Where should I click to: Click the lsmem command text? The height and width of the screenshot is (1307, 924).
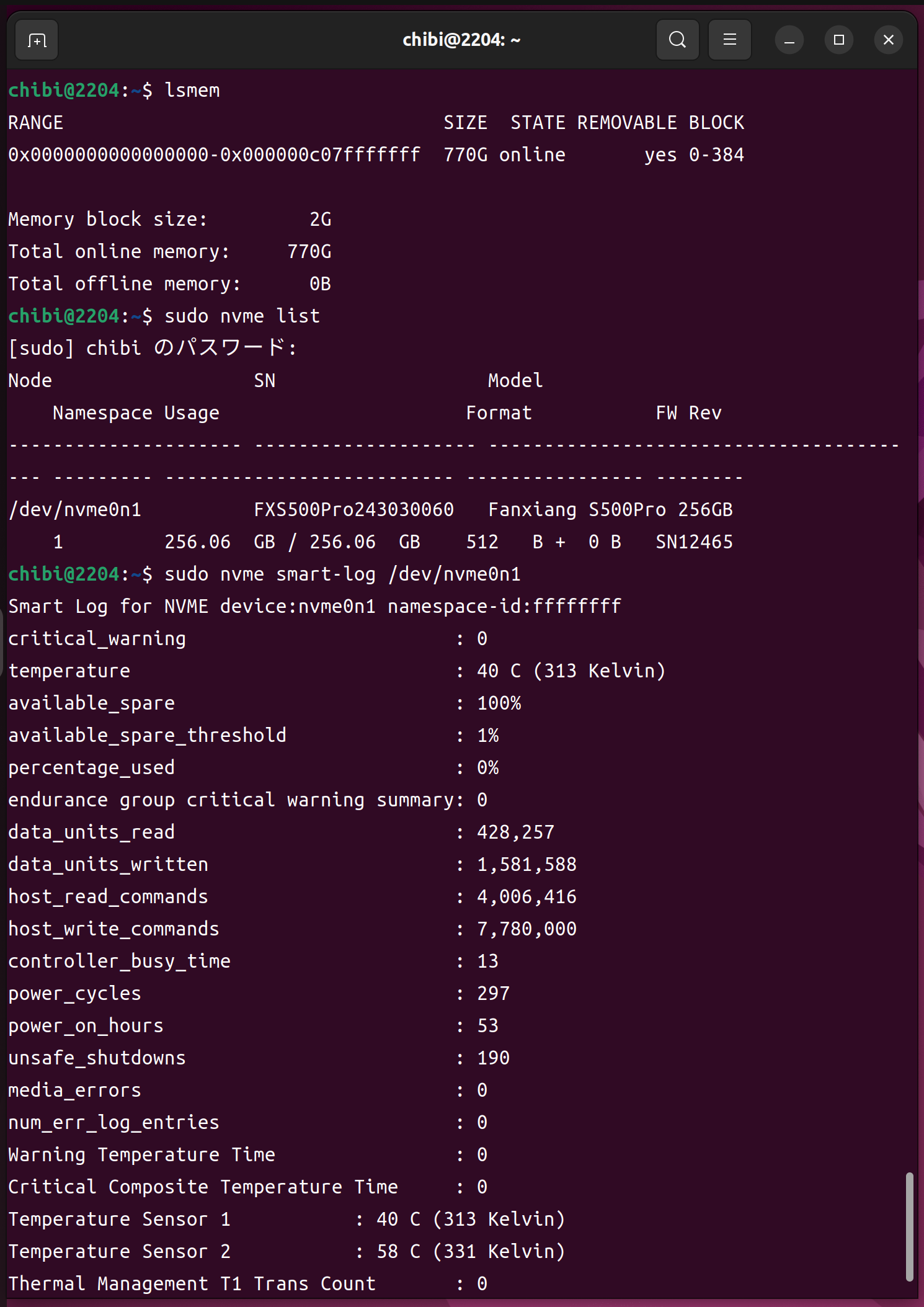[x=192, y=91]
